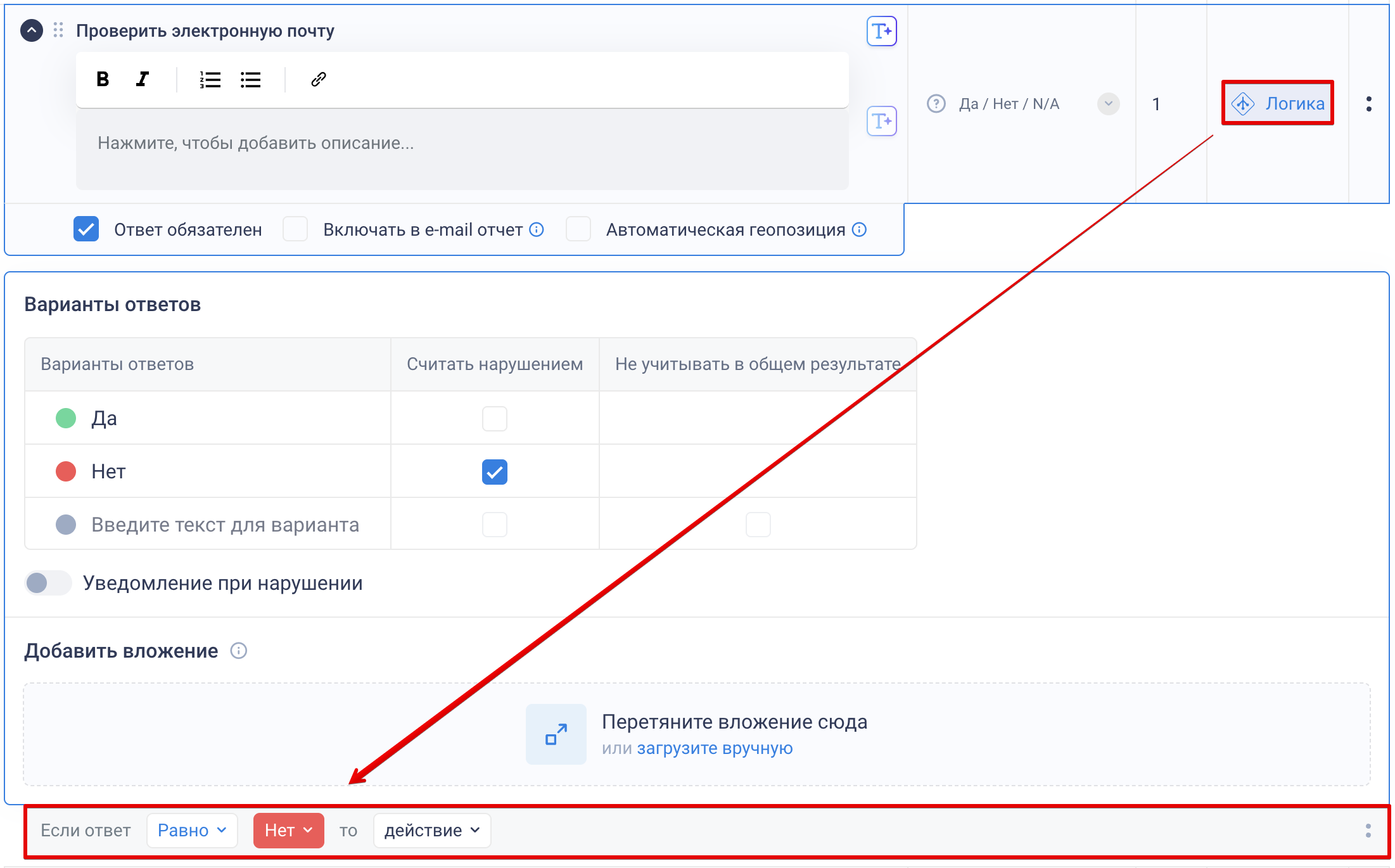The image size is (1395, 868).
Task: Click T+ icon next to question title
Action: pos(881,30)
